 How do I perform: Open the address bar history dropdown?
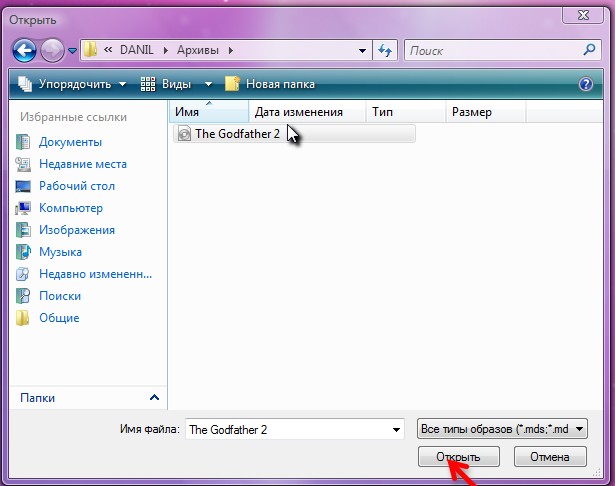pos(362,51)
